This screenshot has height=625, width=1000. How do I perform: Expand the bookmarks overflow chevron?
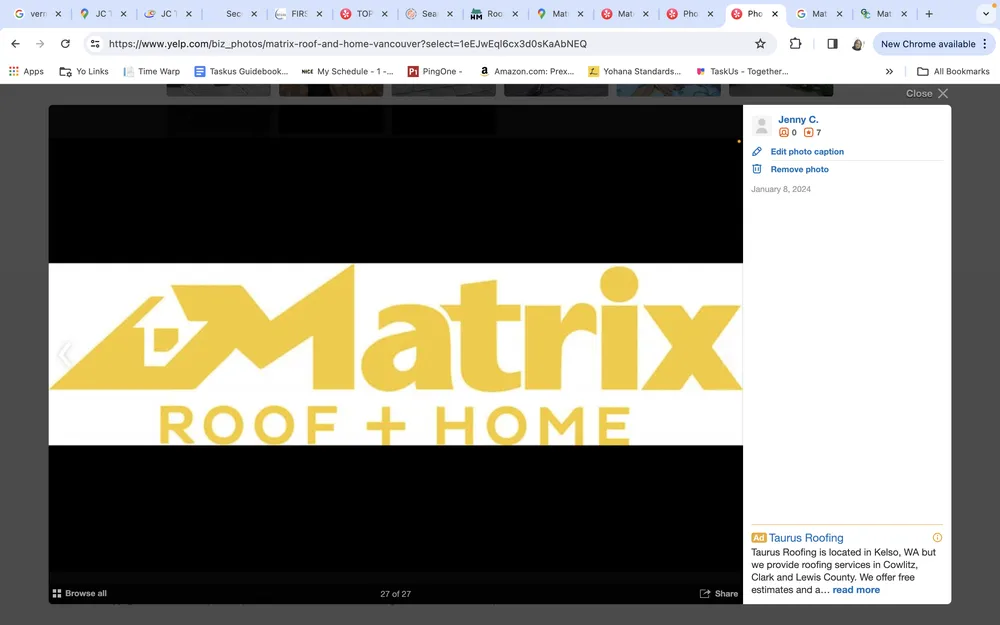890,71
